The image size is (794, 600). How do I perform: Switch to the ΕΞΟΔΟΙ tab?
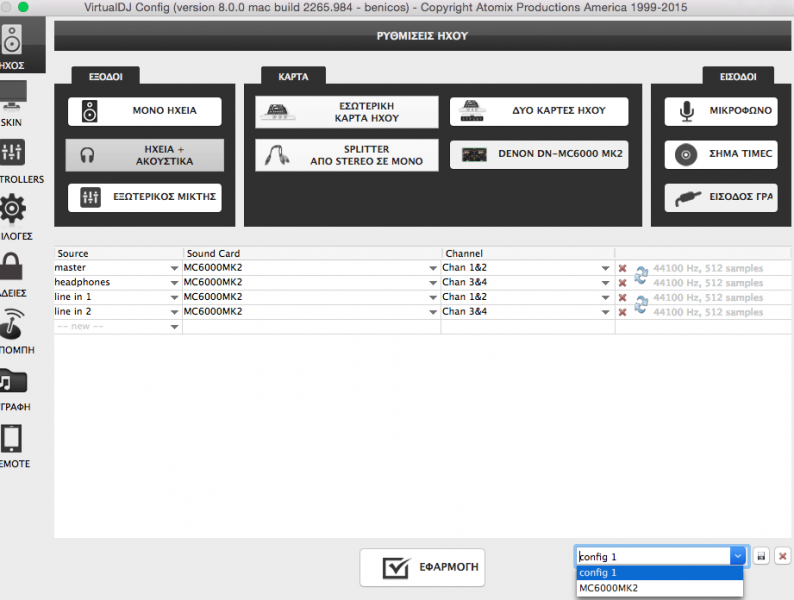[106, 76]
